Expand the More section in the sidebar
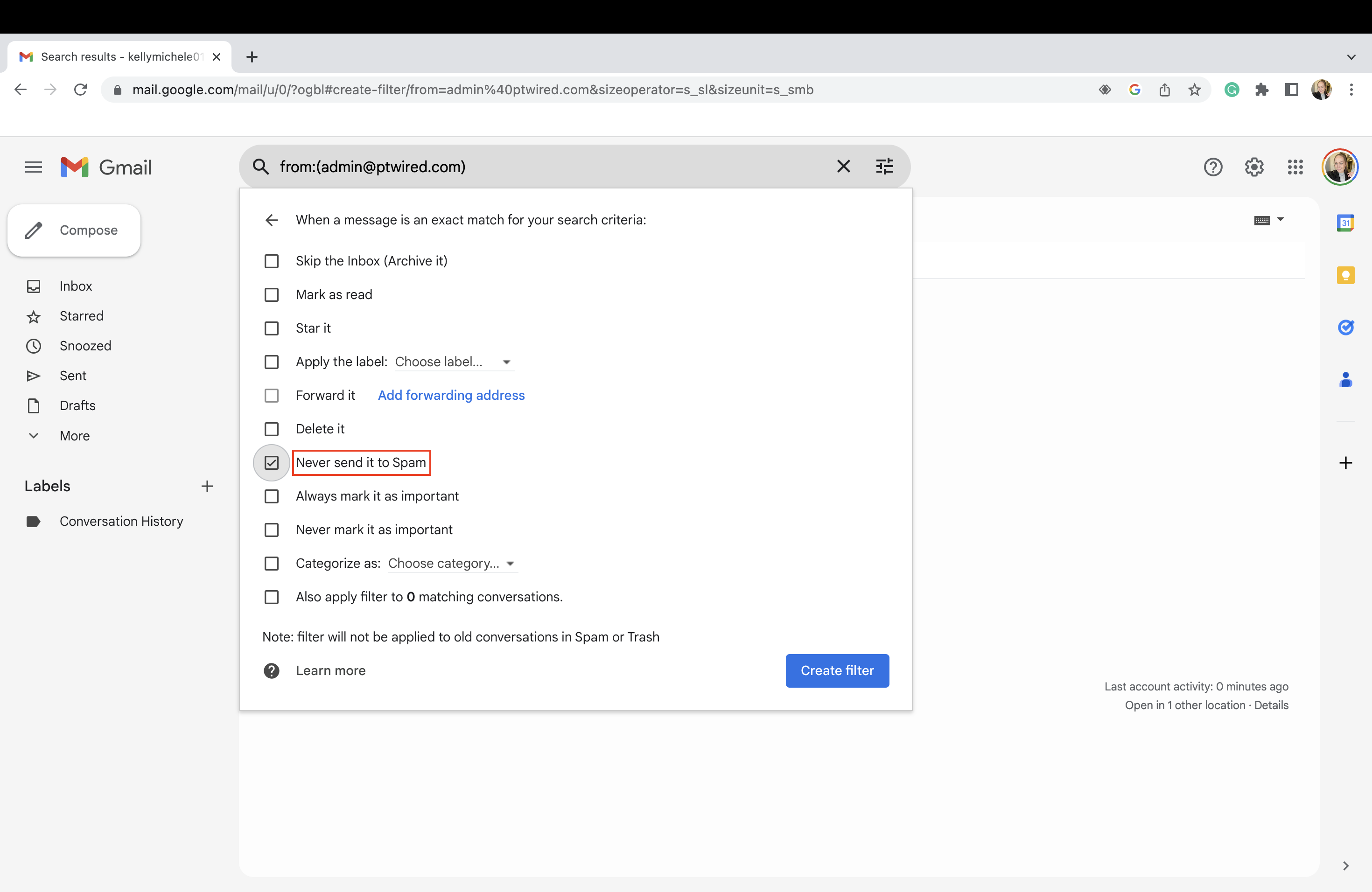This screenshot has height=892, width=1372. click(x=74, y=436)
